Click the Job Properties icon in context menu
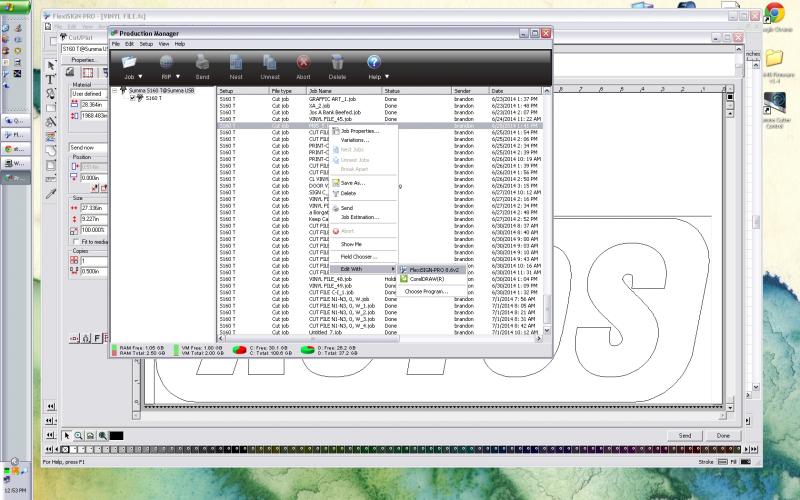The height and width of the screenshot is (500, 800). click(x=336, y=131)
